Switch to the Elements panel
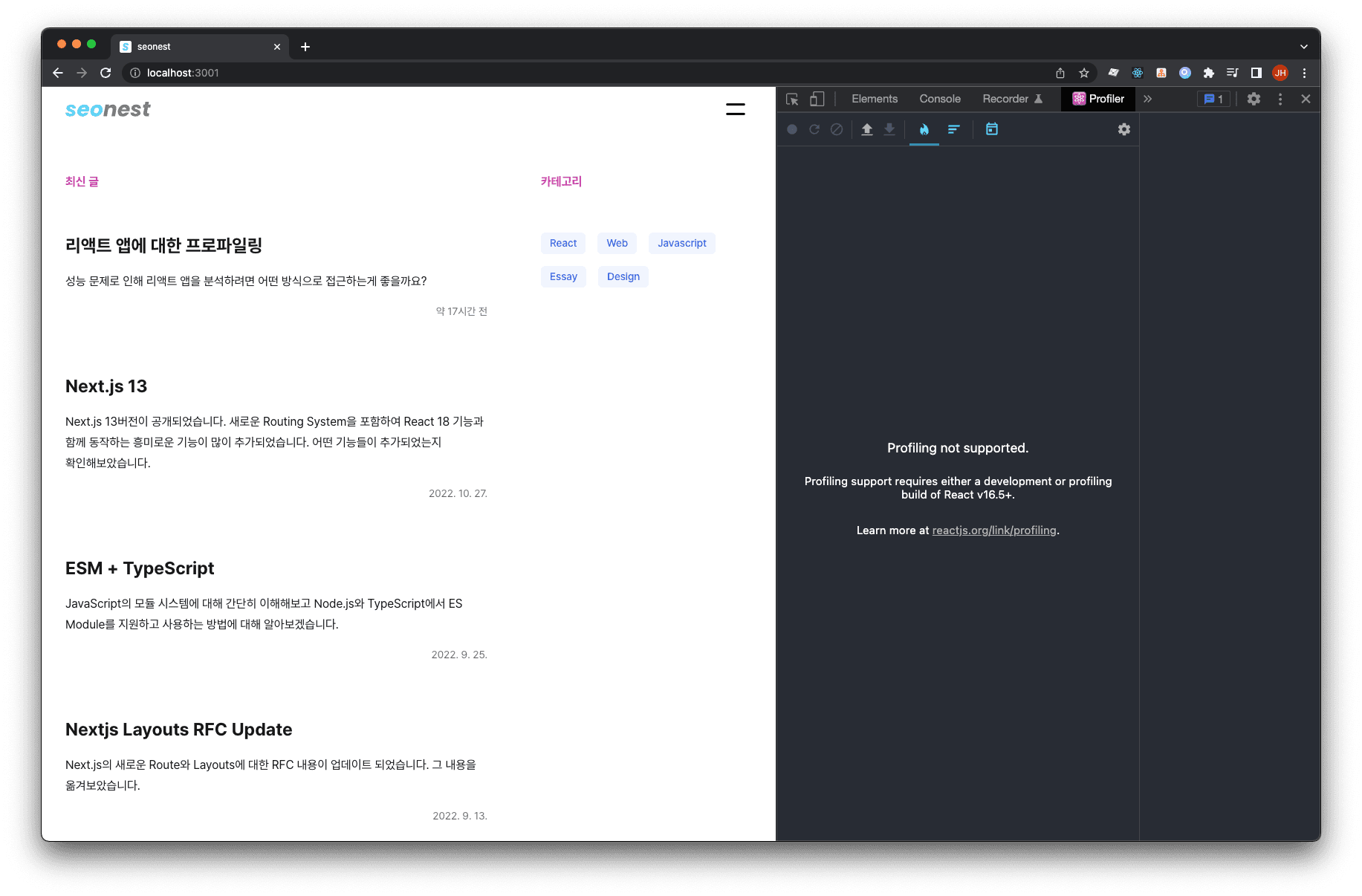The height and width of the screenshot is (896, 1362). pyautogui.click(x=875, y=99)
